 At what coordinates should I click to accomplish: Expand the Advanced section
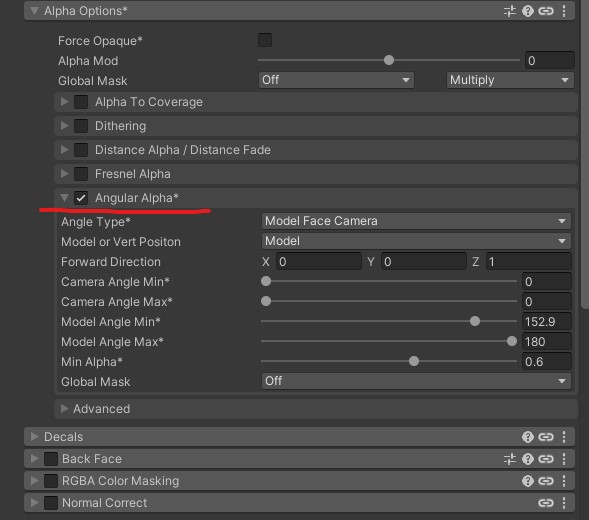click(64, 408)
